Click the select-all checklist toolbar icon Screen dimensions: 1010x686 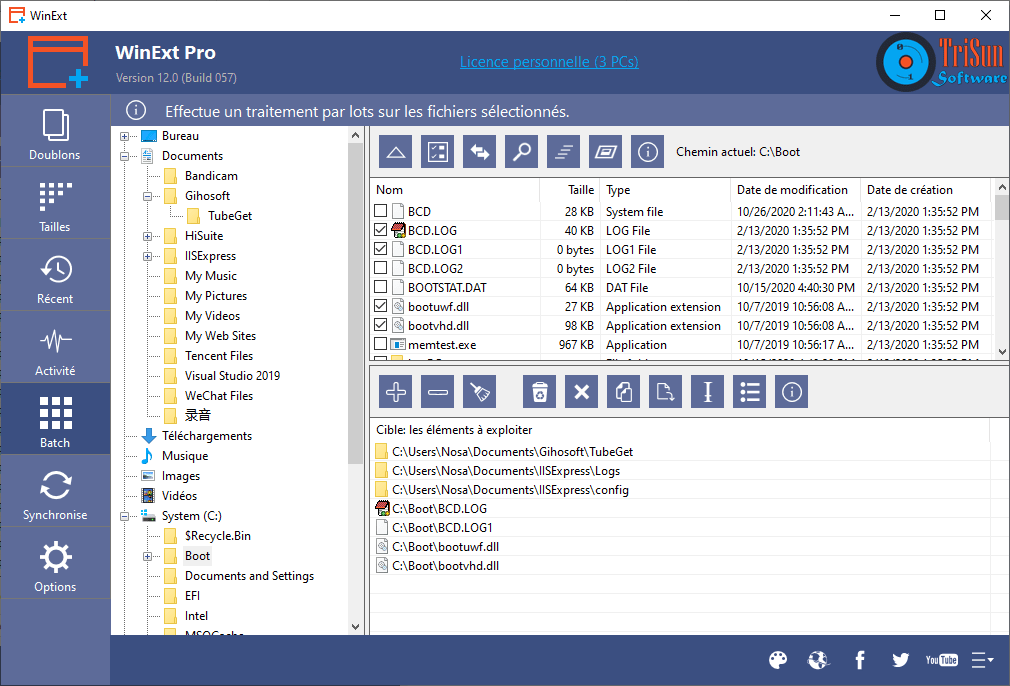[x=437, y=152]
